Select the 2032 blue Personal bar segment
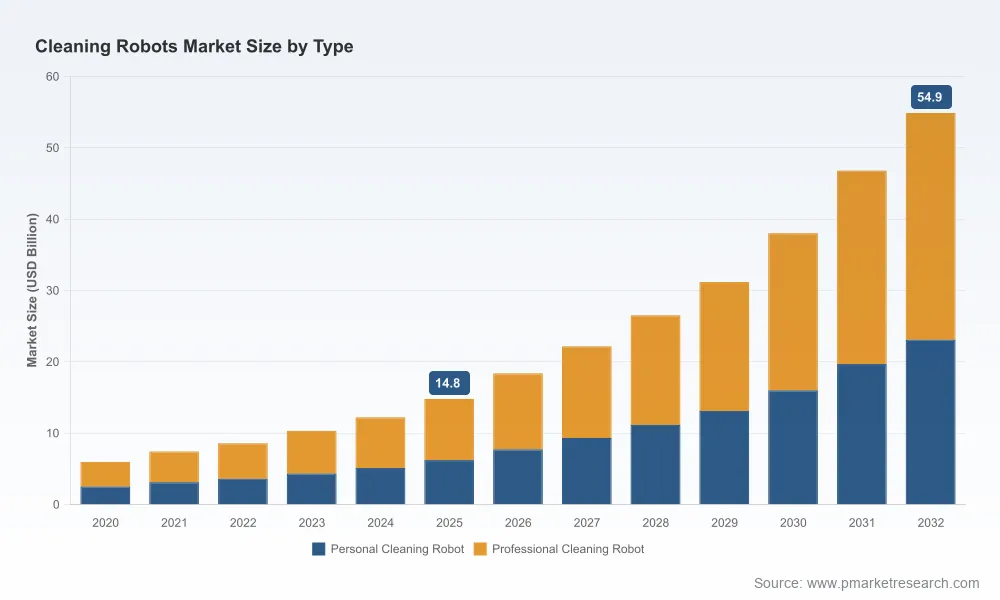Screen dimensions: 1000x600 pos(930,422)
